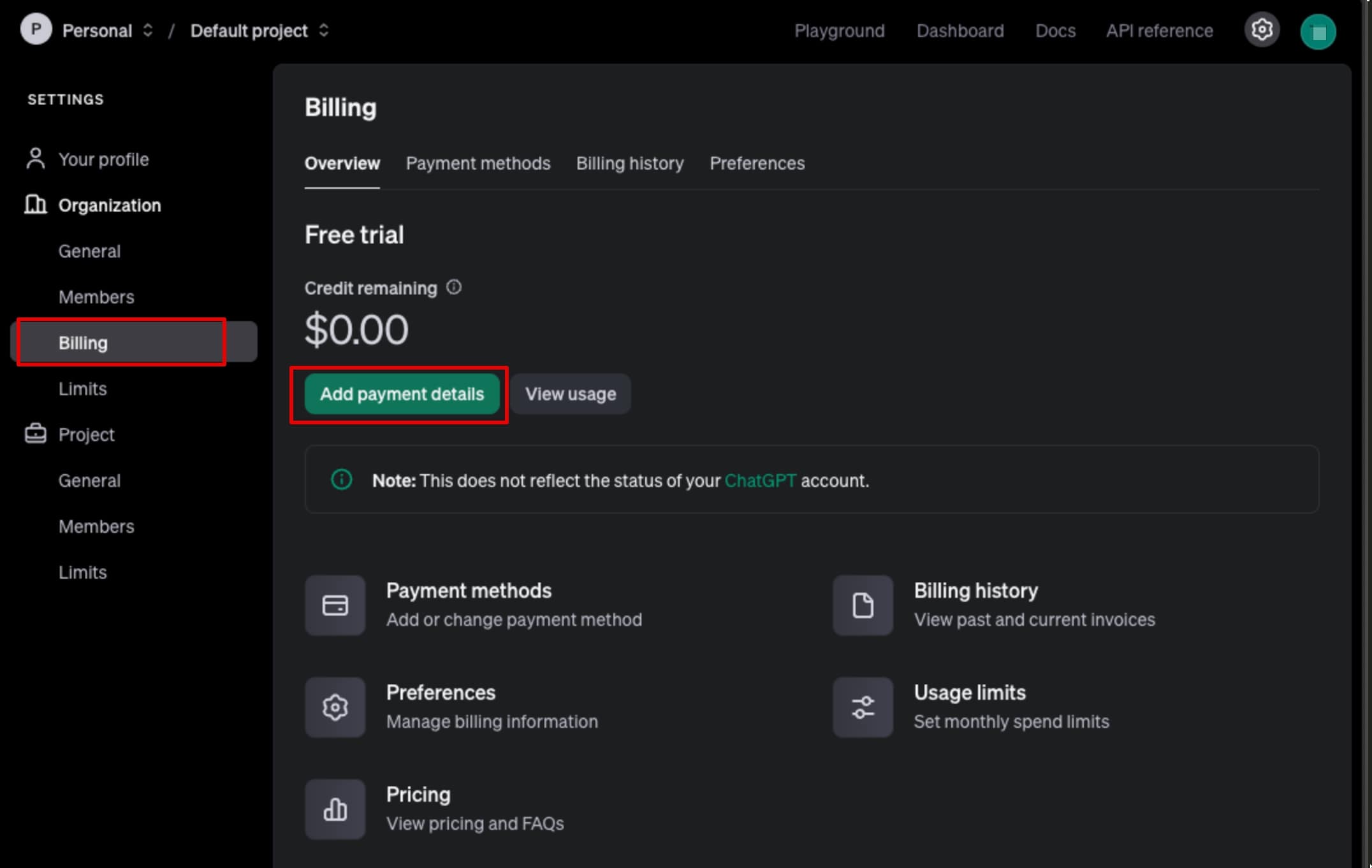Open Members under Organization

96,297
